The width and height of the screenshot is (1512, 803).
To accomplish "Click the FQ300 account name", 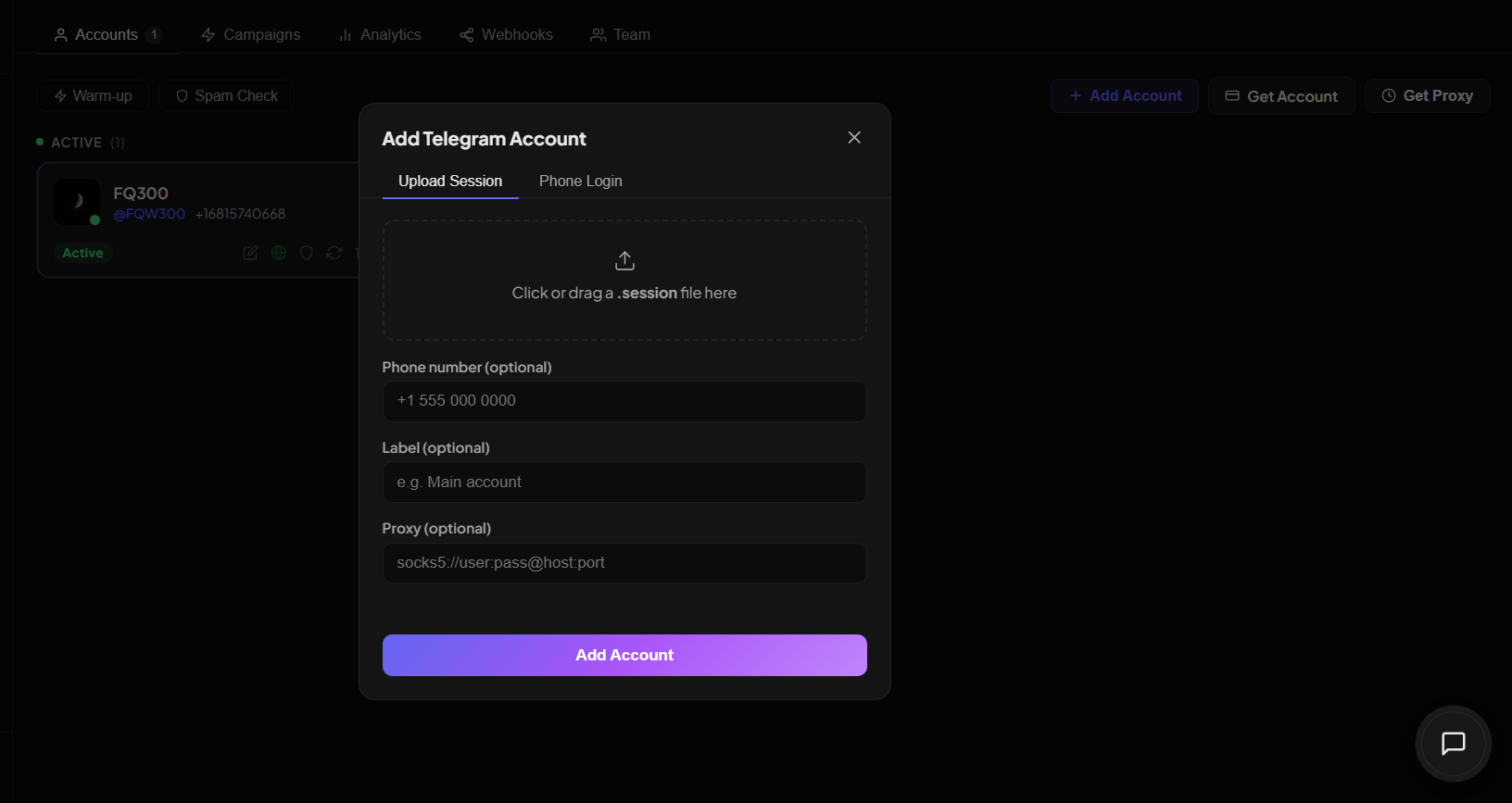I will coord(141,193).
